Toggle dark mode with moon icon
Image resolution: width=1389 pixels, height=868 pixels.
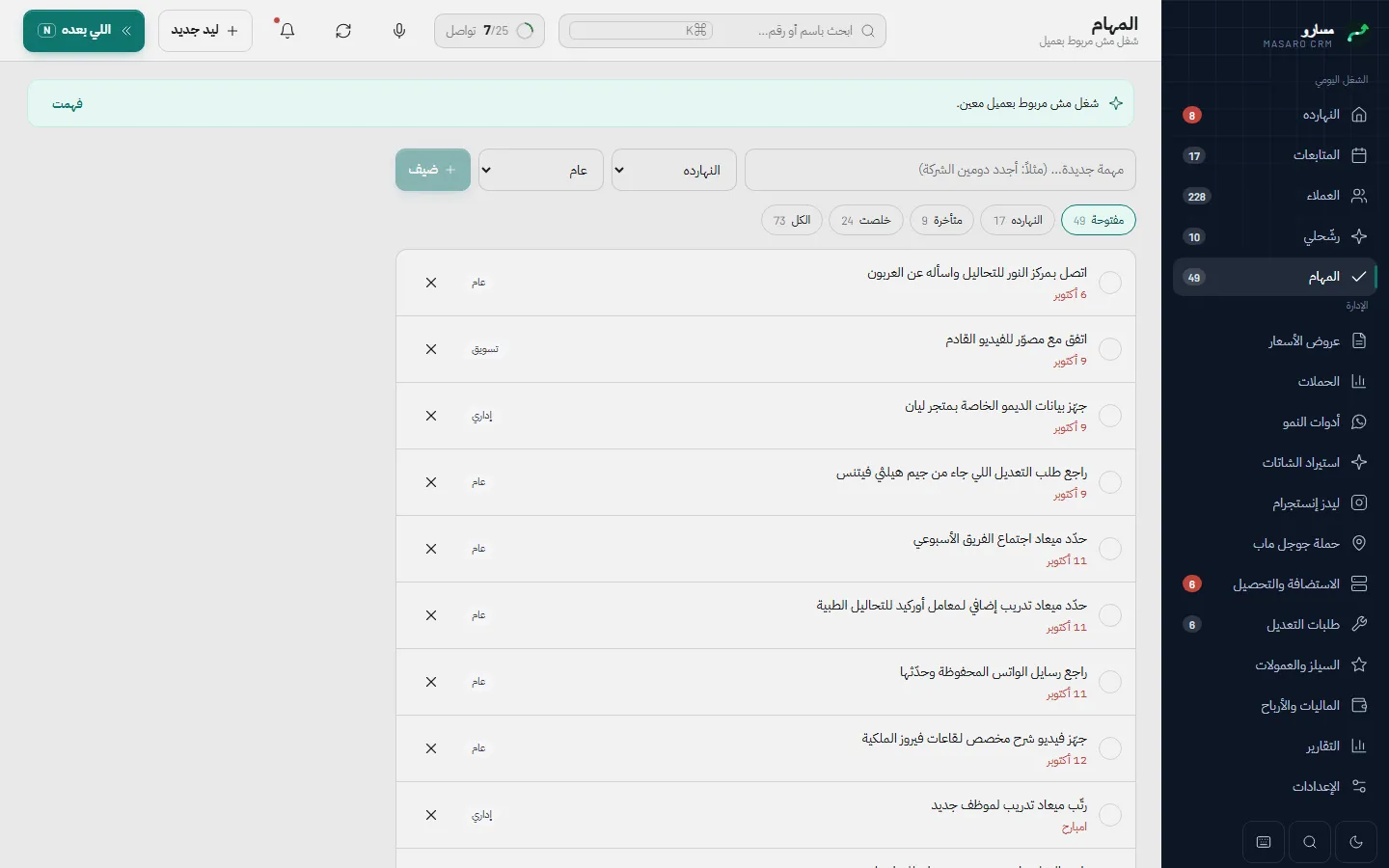tap(1356, 842)
